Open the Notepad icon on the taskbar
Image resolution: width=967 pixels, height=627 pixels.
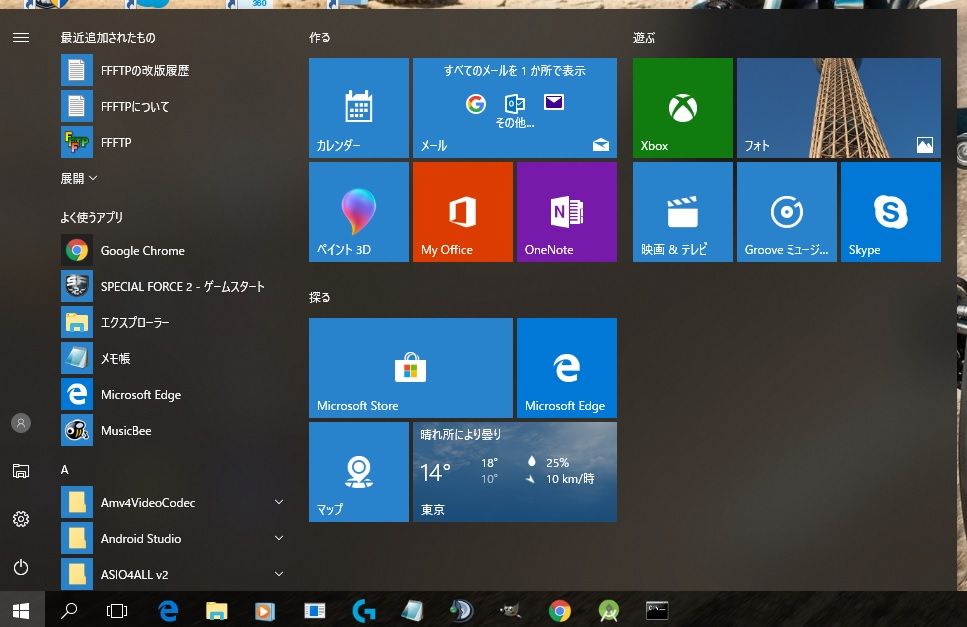click(x=412, y=610)
